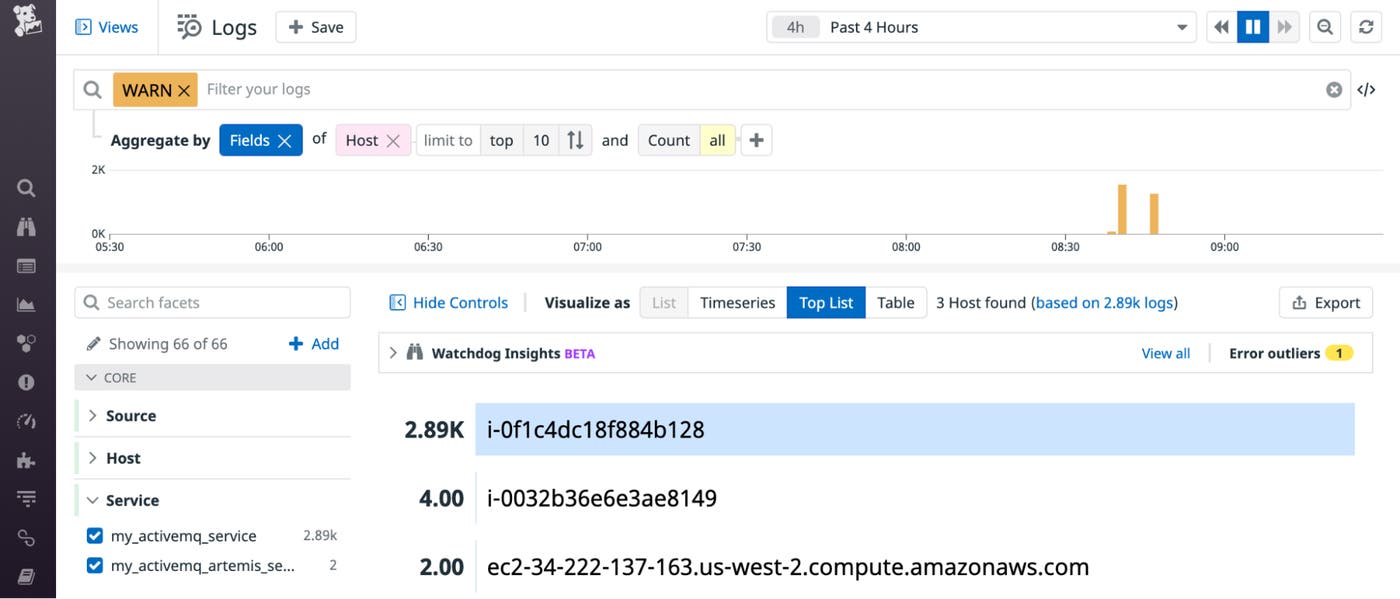Open the Dashboards chart icon in sidebar

25,303
